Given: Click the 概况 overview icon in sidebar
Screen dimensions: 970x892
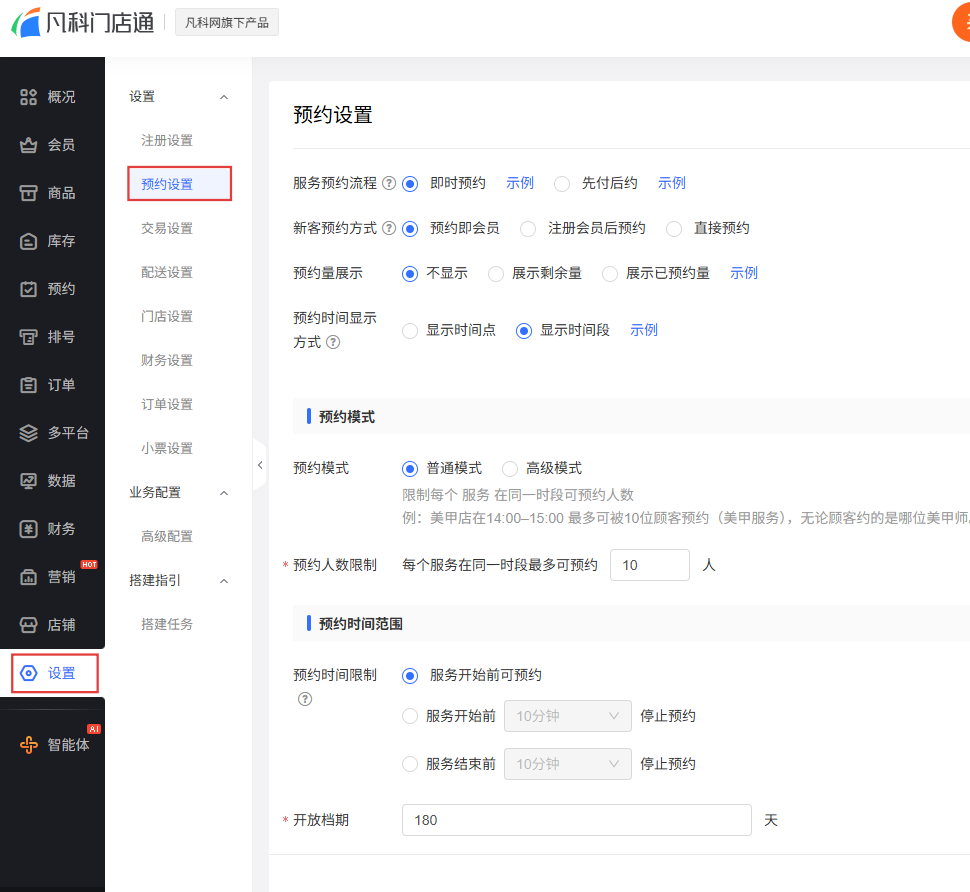Looking at the screenshot, I should [29, 97].
